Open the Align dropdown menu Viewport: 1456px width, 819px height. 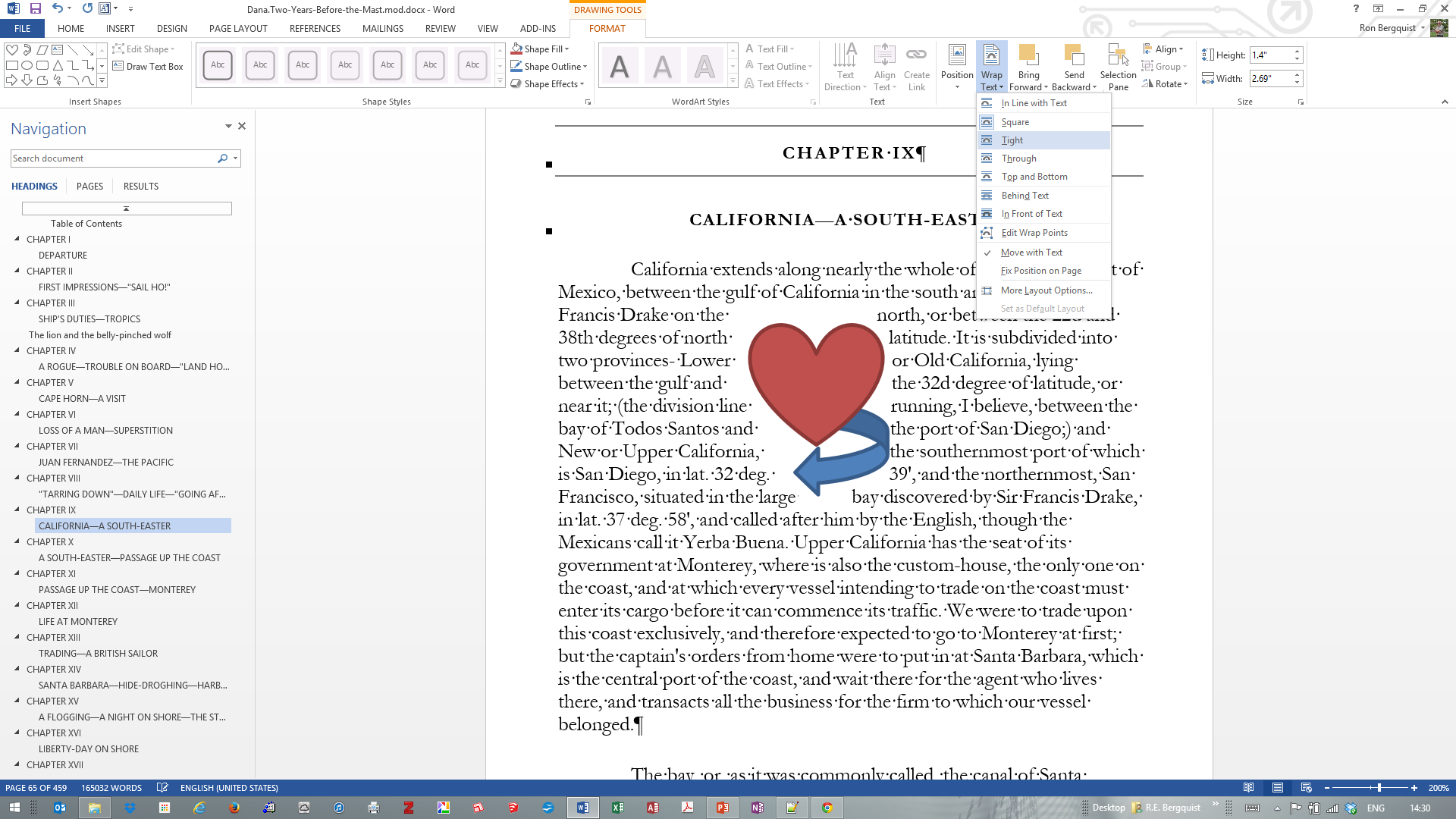1168,49
